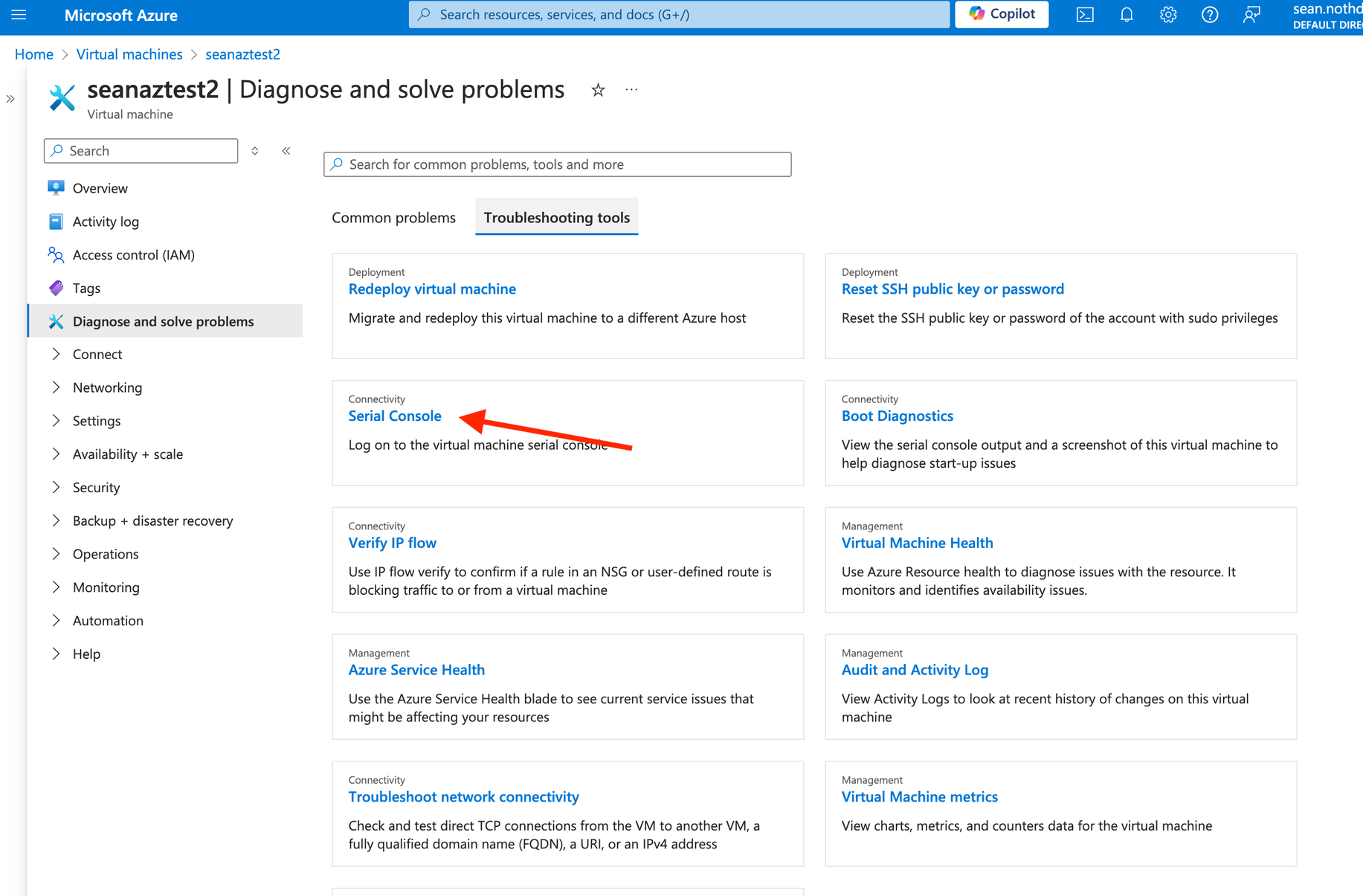Click the global Azure search bar
This screenshot has height=896, width=1363.
coord(679,14)
